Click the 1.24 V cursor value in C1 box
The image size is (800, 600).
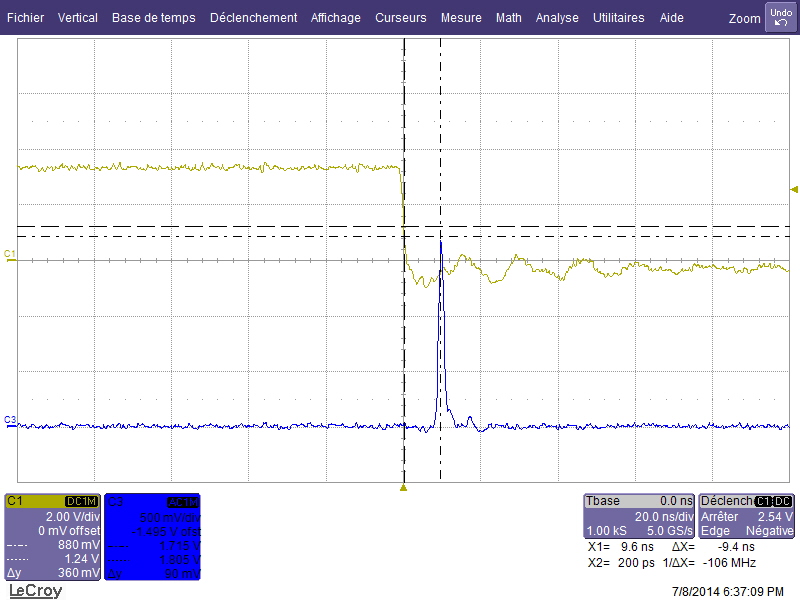click(x=82, y=559)
